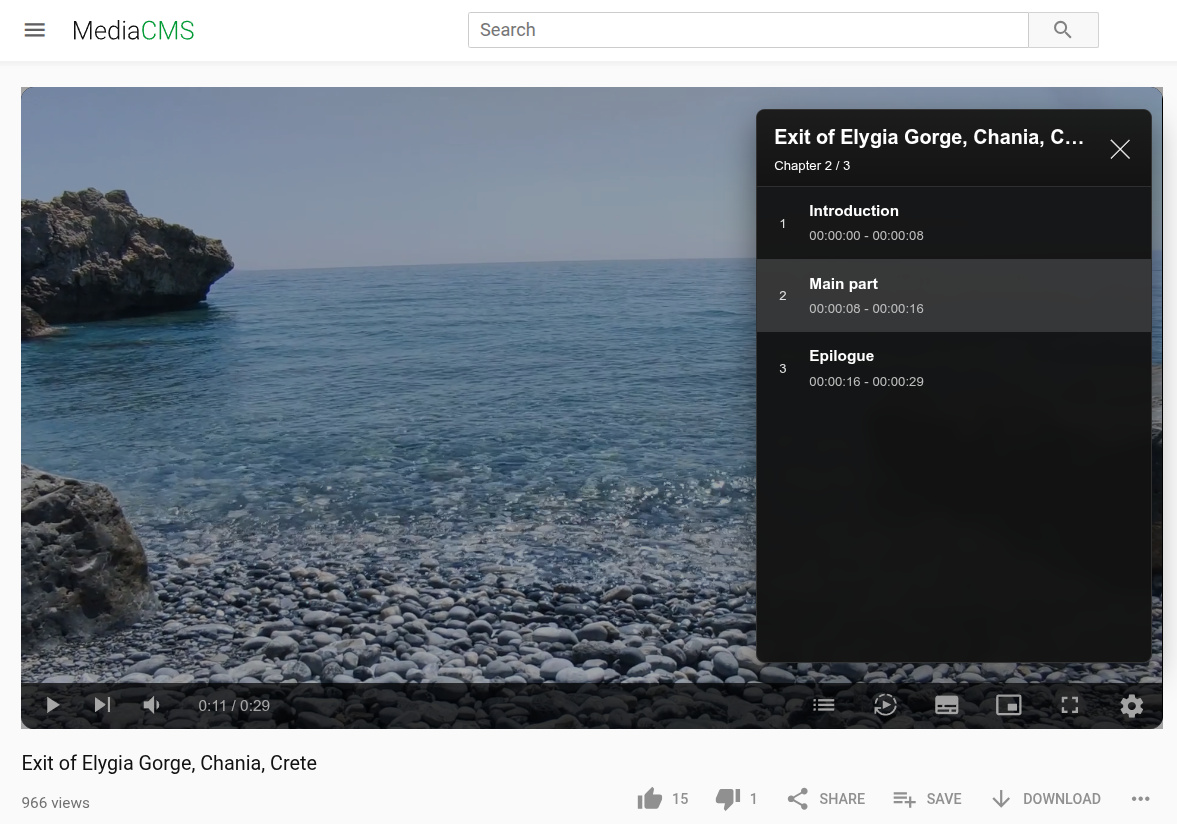Open the player settings gear
This screenshot has width=1177, height=824.
tap(1131, 705)
